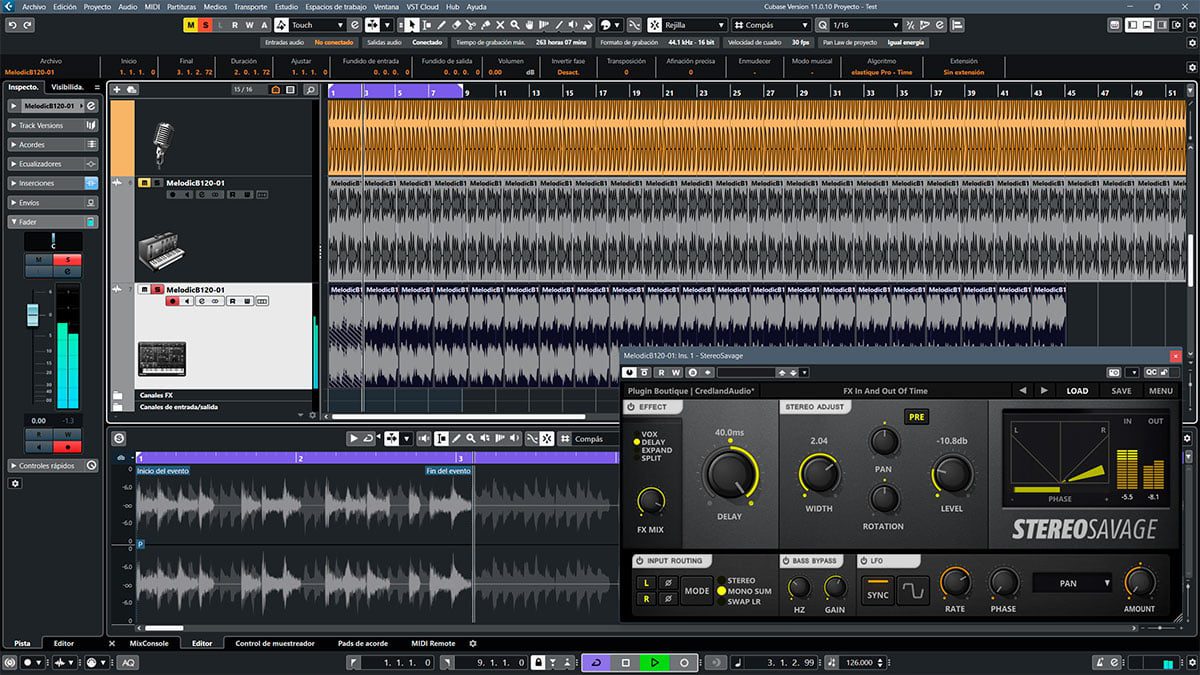Select the zoom magnifier tool

514,24
